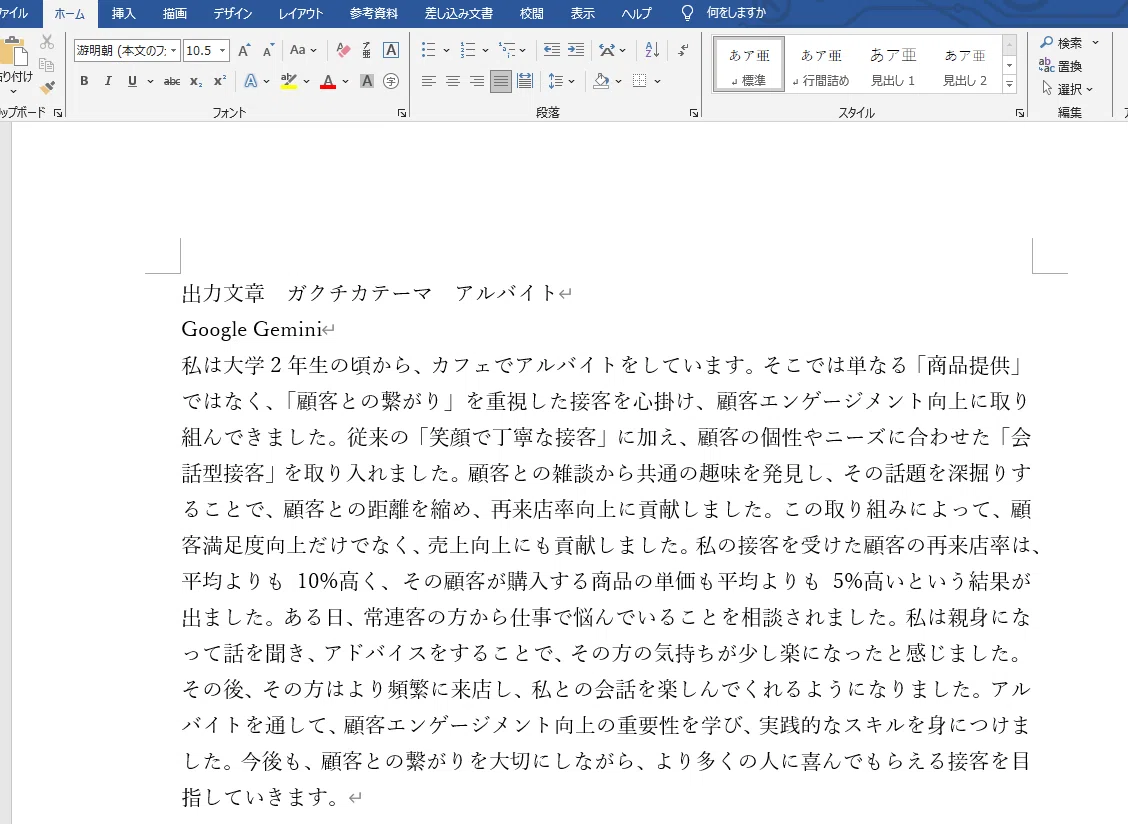The width and height of the screenshot is (1128, 824).
Task: Apply the 見出し 1 style
Action: click(x=893, y=65)
